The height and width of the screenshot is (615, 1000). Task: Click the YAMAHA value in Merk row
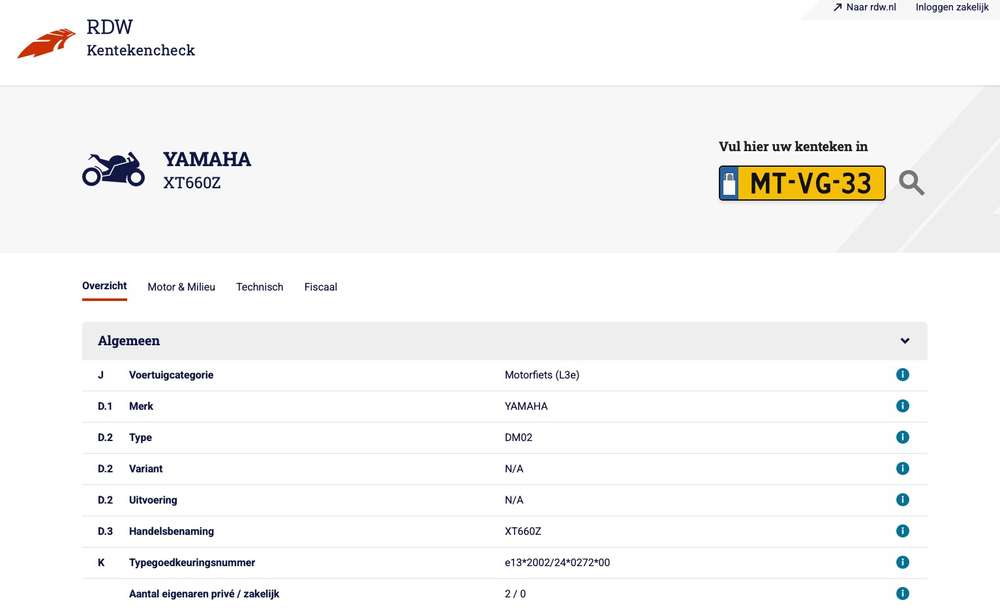[x=526, y=406]
